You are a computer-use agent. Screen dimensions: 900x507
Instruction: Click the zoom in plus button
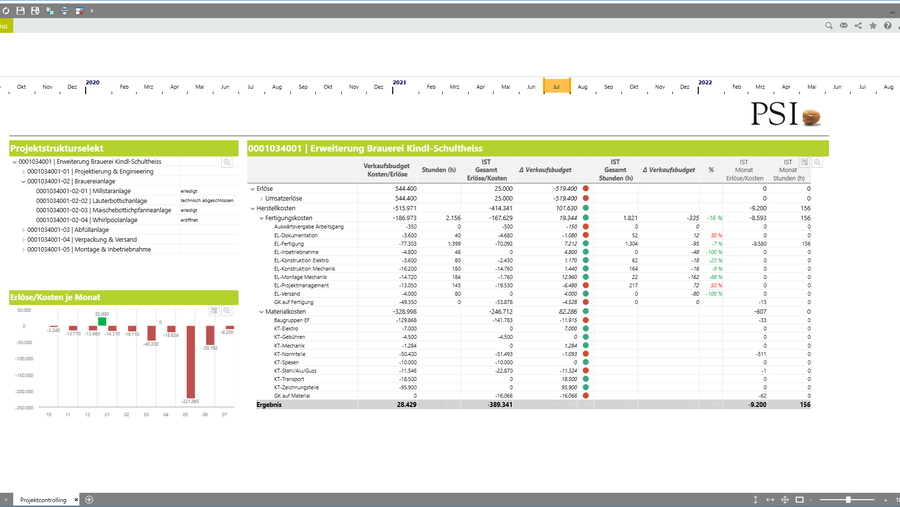coord(886,500)
